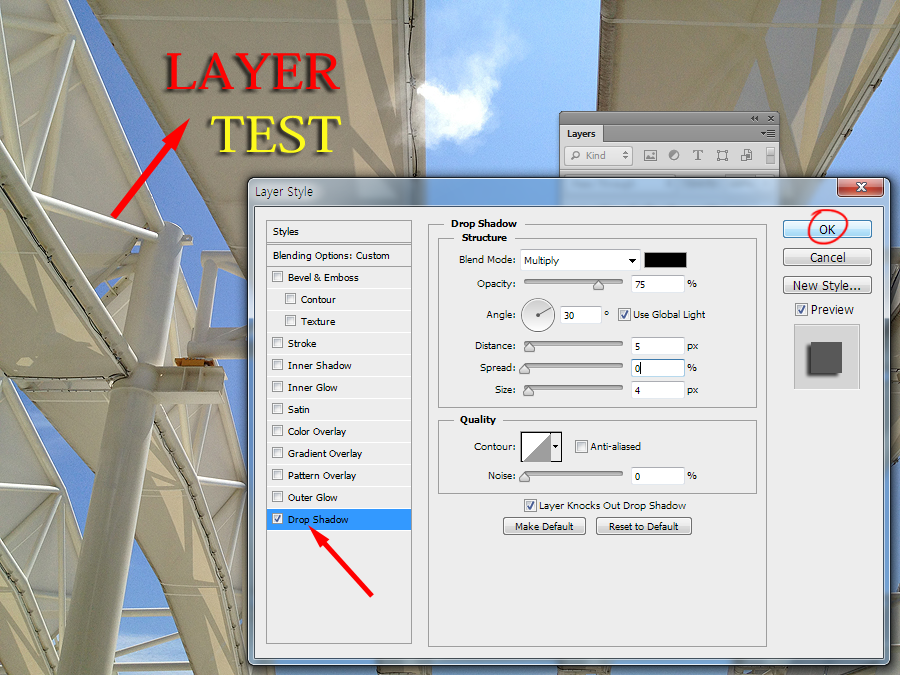The height and width of the screenshot is (675, 900).
Task: Open the Blend Mode Multiply dropdown
Action: tap(580, 260)
